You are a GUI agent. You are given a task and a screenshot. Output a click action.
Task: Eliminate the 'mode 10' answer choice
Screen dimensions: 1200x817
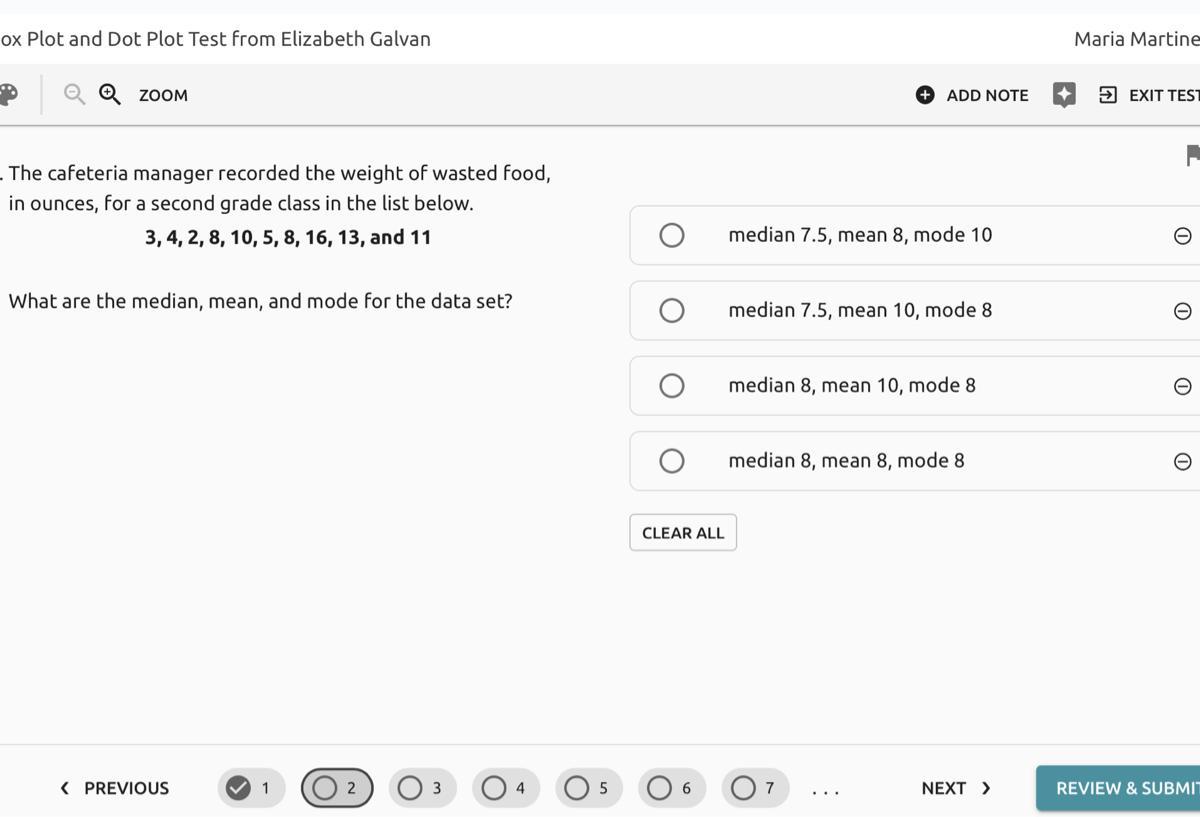pyautogui.click(x=1182, y=236)
